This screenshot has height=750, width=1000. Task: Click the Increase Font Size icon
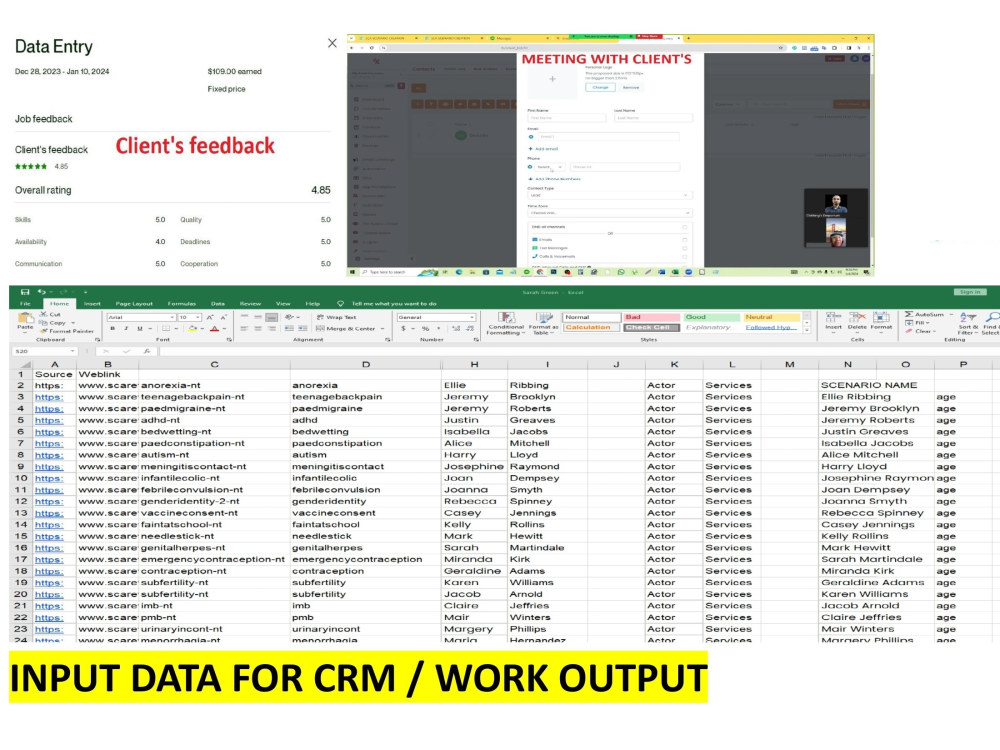[210, 317]
